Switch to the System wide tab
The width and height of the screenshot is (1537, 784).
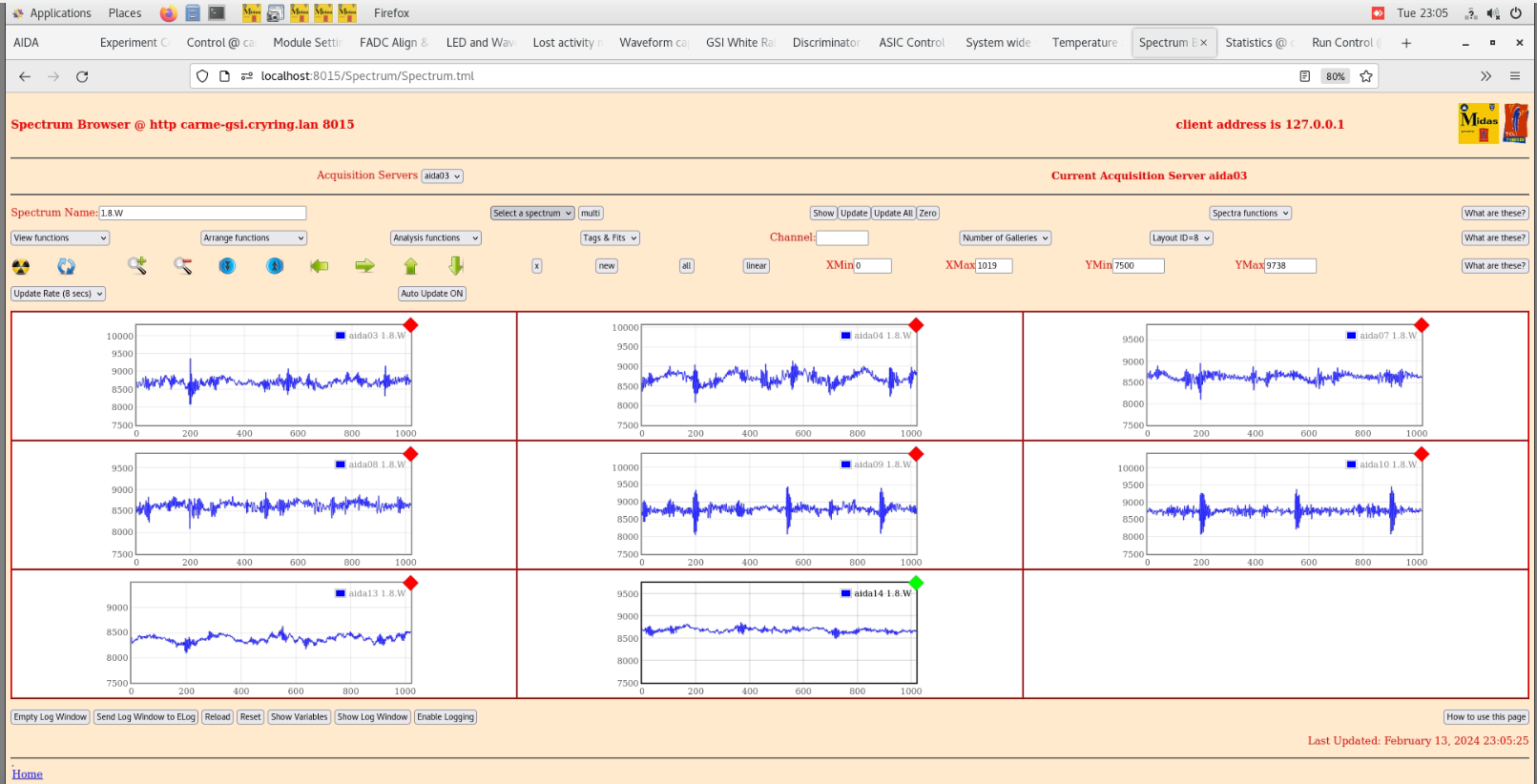[x=998, y=43]
